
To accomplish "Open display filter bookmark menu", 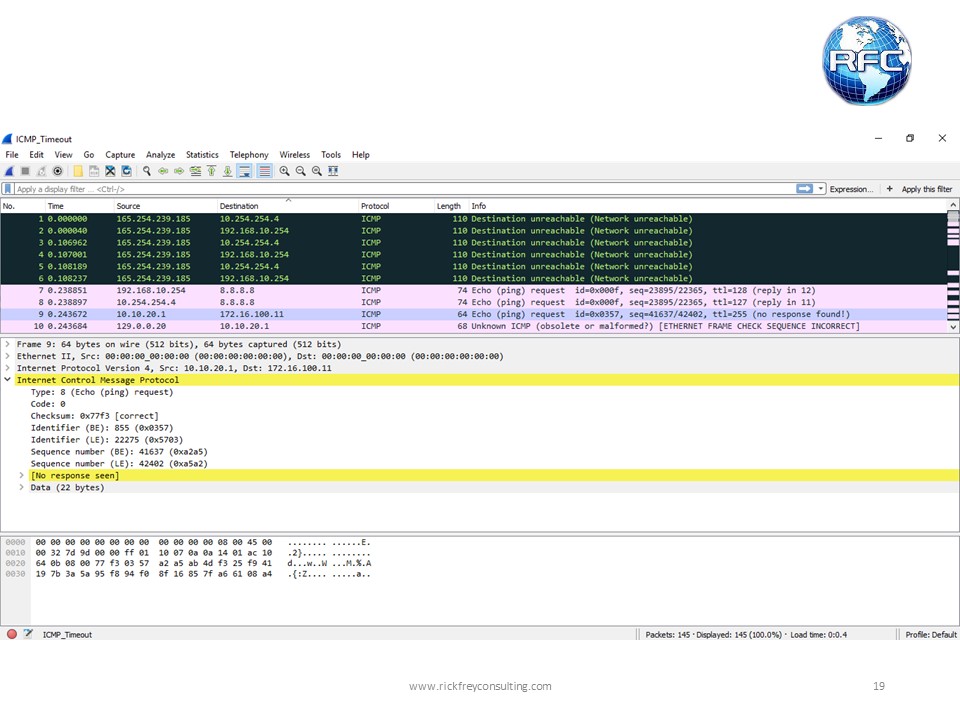I will click(8, 189).
